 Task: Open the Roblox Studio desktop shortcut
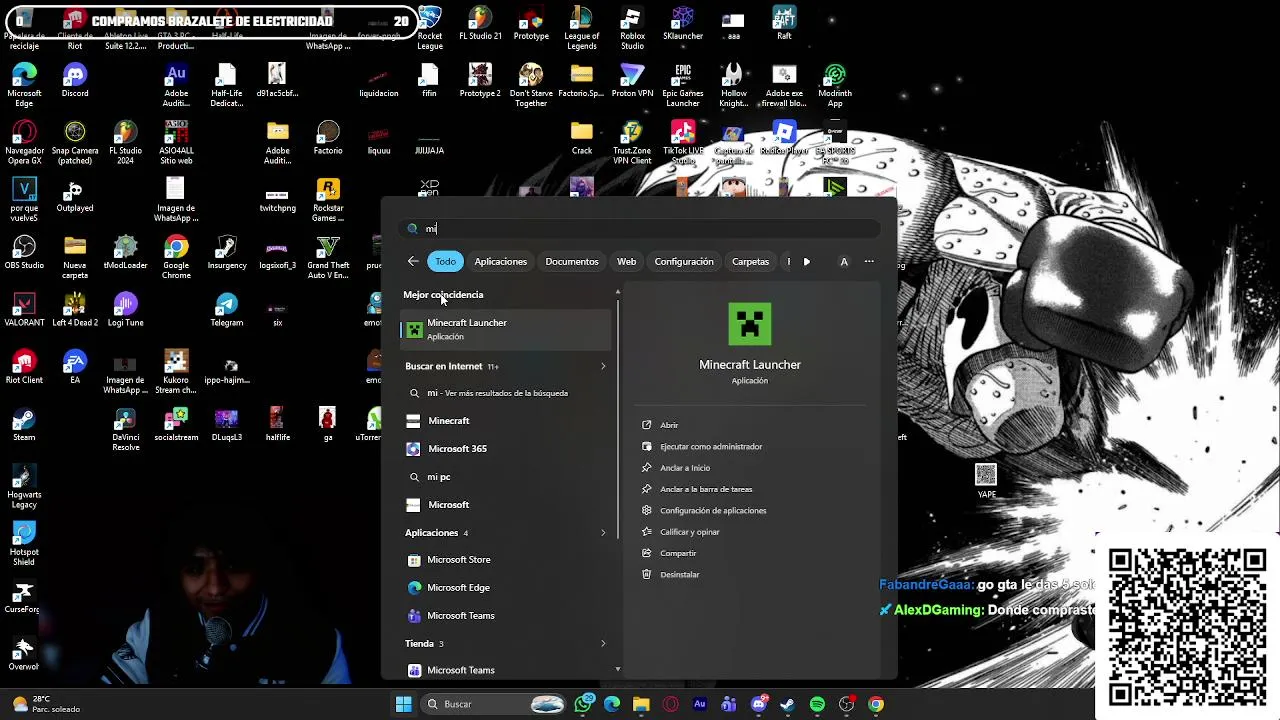pos(632,28)
